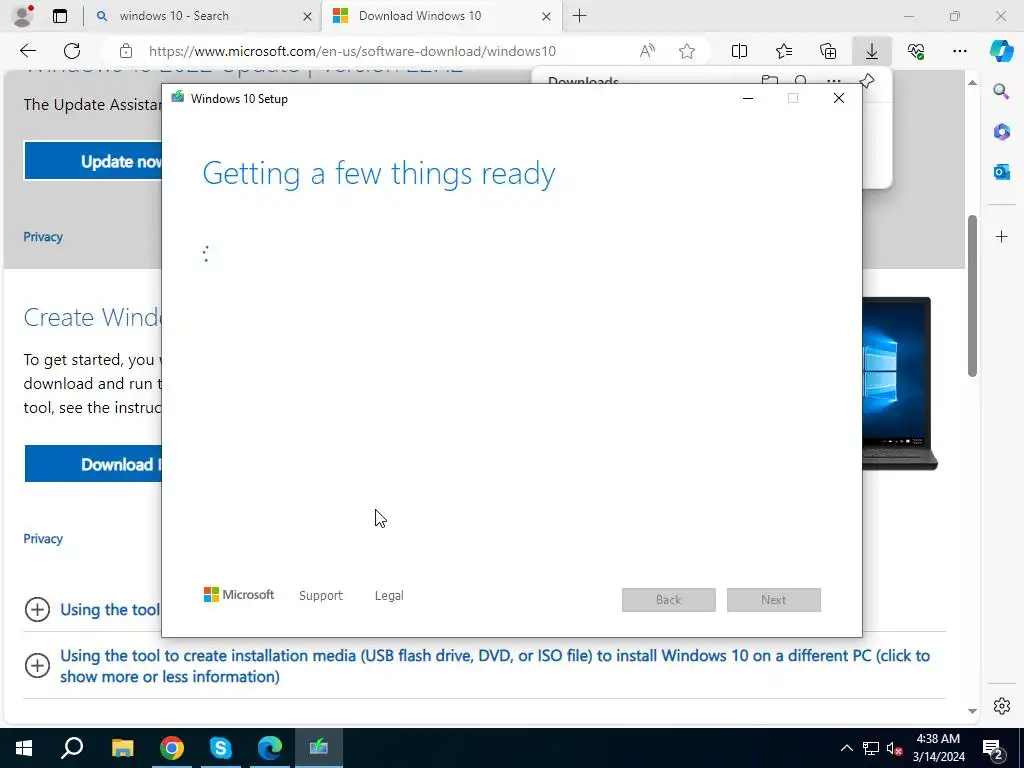The image size is (1024, 768).
Task: Open the sidebar Search icon
Action: (x=1002, y=91)
